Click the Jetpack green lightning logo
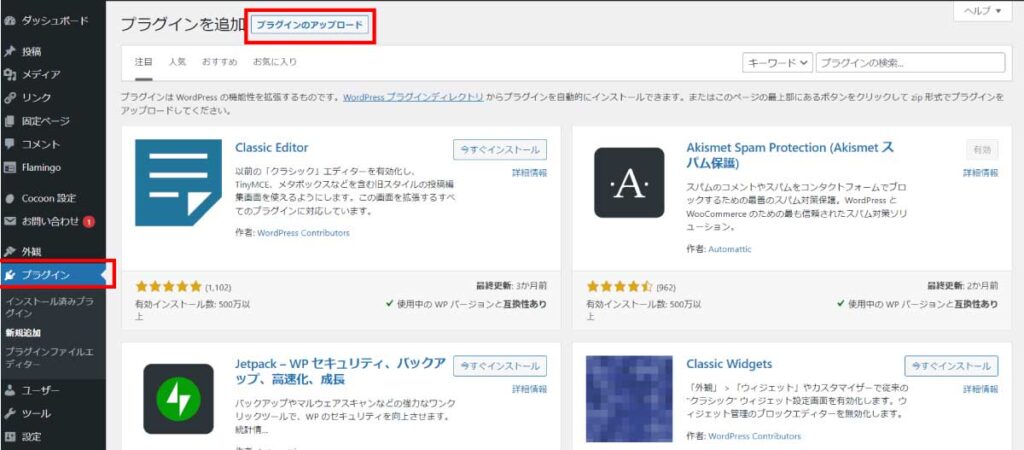1024x450 pixels. 178,399
